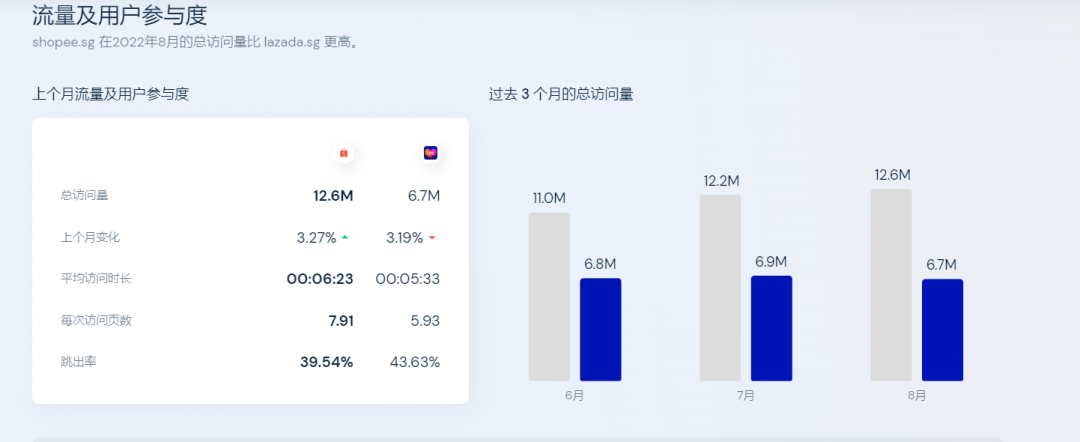
Task: Click the section title 上个月流量及用户参与度
Action: point(111,94)
